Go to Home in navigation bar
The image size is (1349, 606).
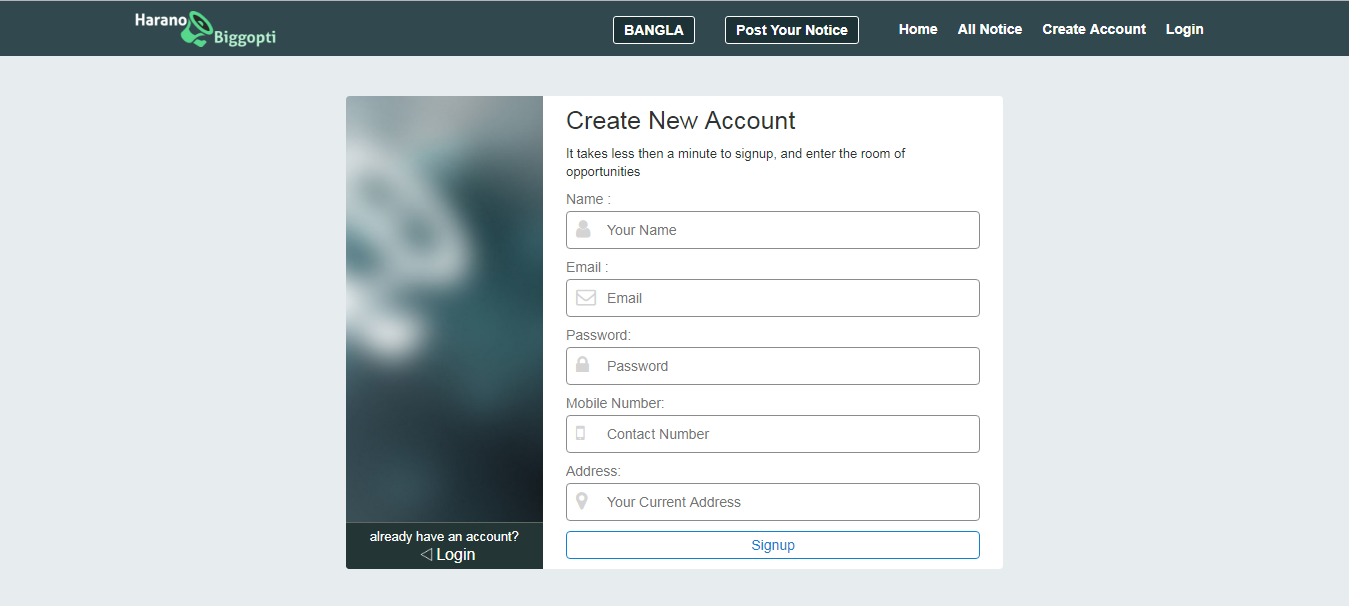tap(918, 29)
